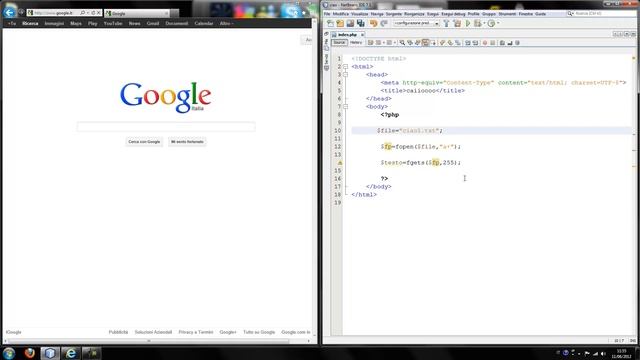Open the Guida menu in NetBeans
The height and width of the screenshot is (360, 640).
540,14
